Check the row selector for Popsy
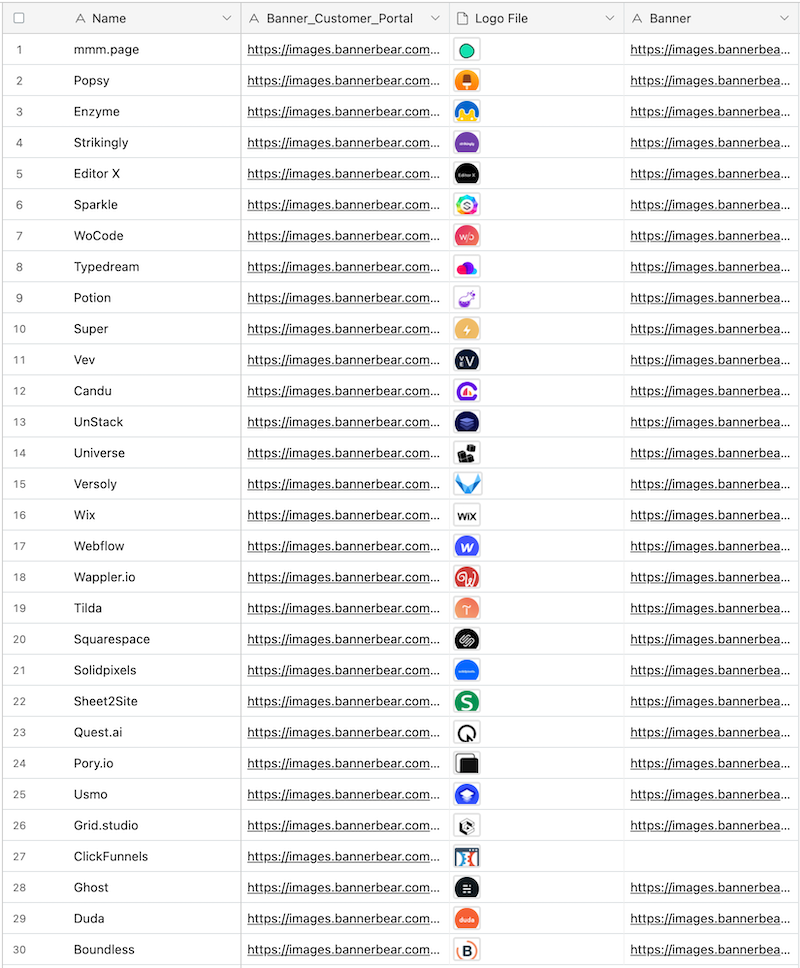This screenshot has width=800, height=968. (19, 80)
